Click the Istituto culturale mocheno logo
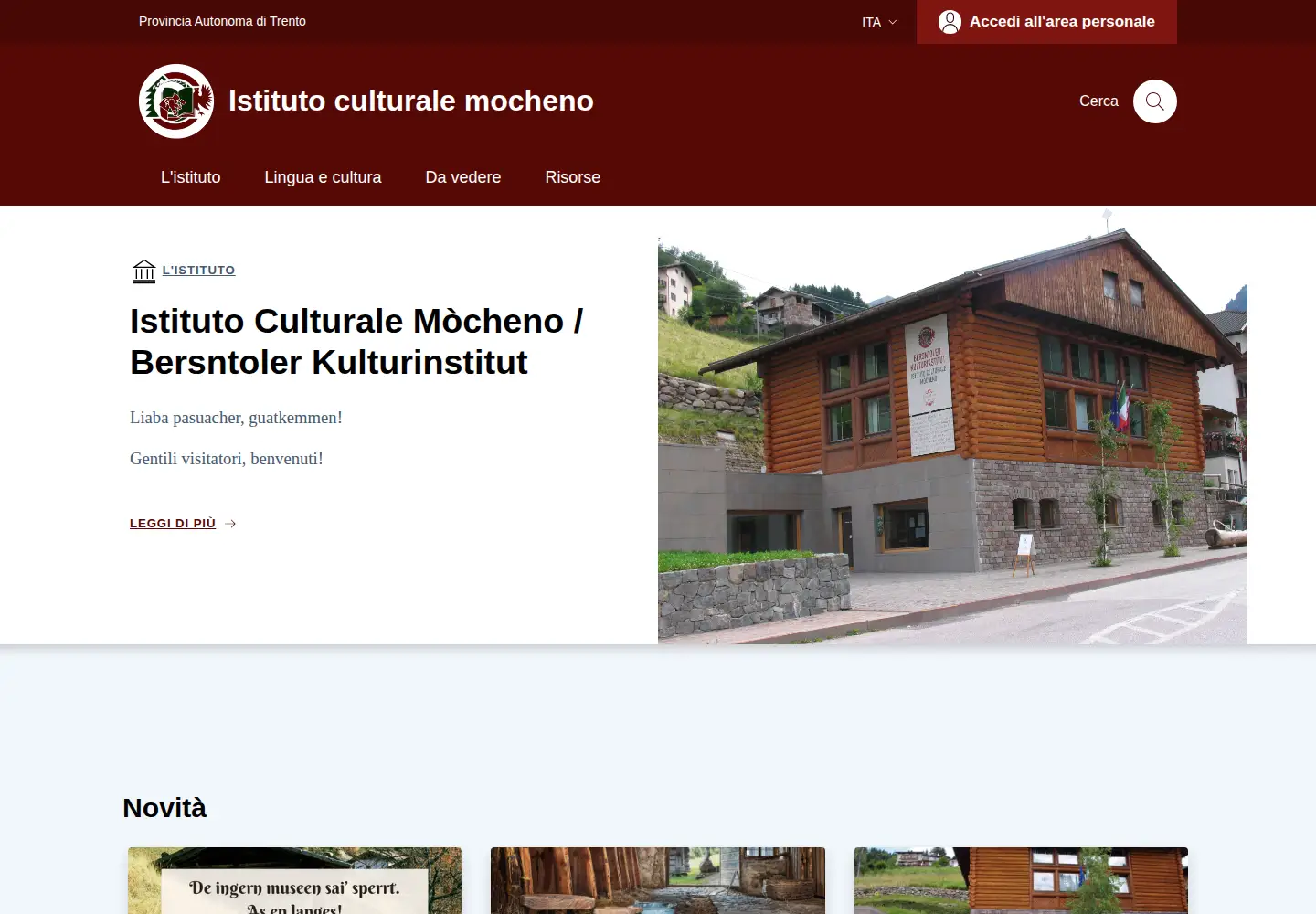Image resolution: width=1316 pixels, height=914 pixels. tap(176, 101)
